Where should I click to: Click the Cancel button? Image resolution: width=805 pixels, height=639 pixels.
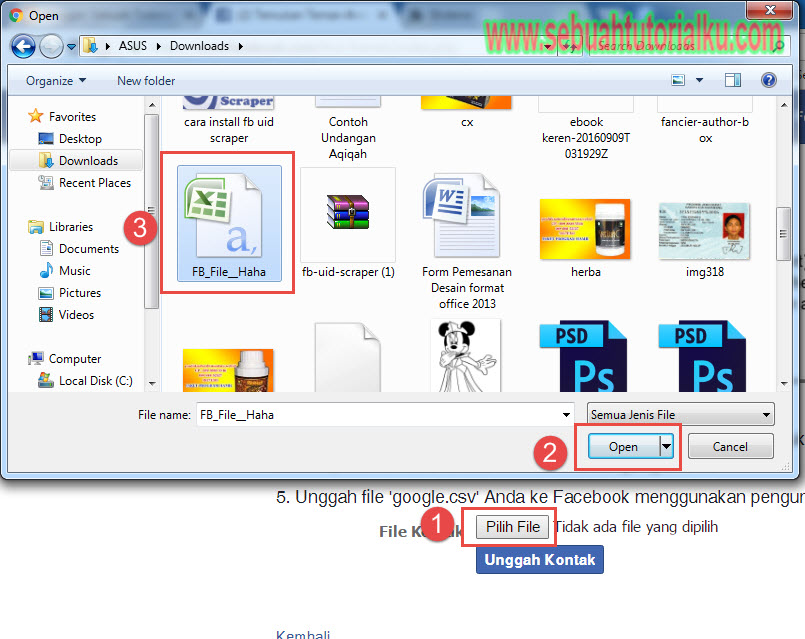[x=730, y=447]
